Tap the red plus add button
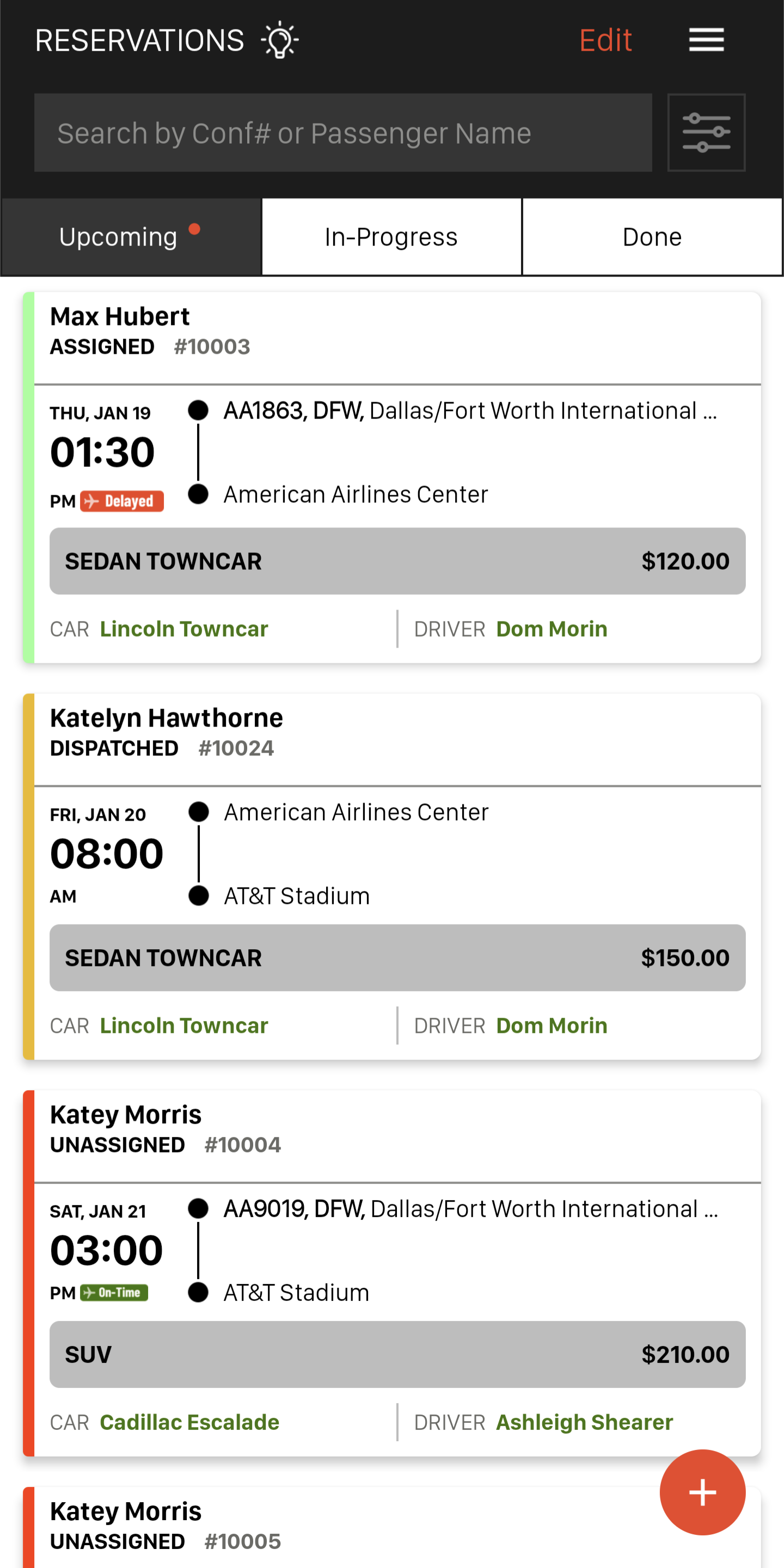Viewport: 784px width, 1568px height. point(702,1492)
